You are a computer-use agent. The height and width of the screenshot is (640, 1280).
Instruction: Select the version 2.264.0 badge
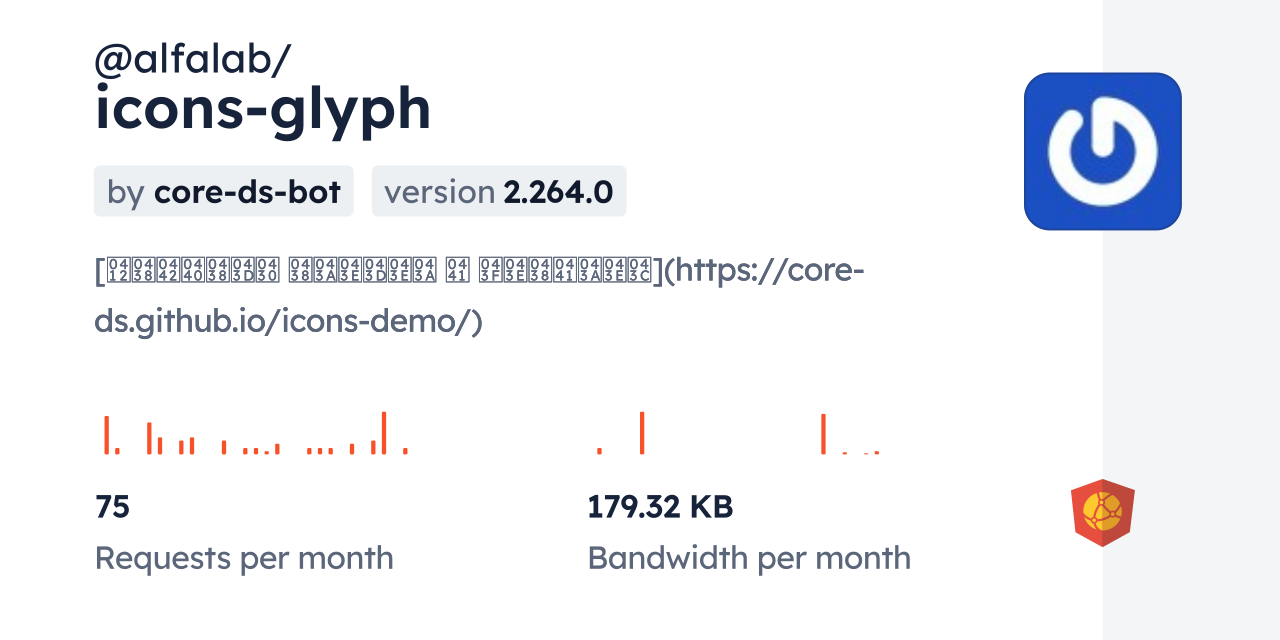click(499, 191)
